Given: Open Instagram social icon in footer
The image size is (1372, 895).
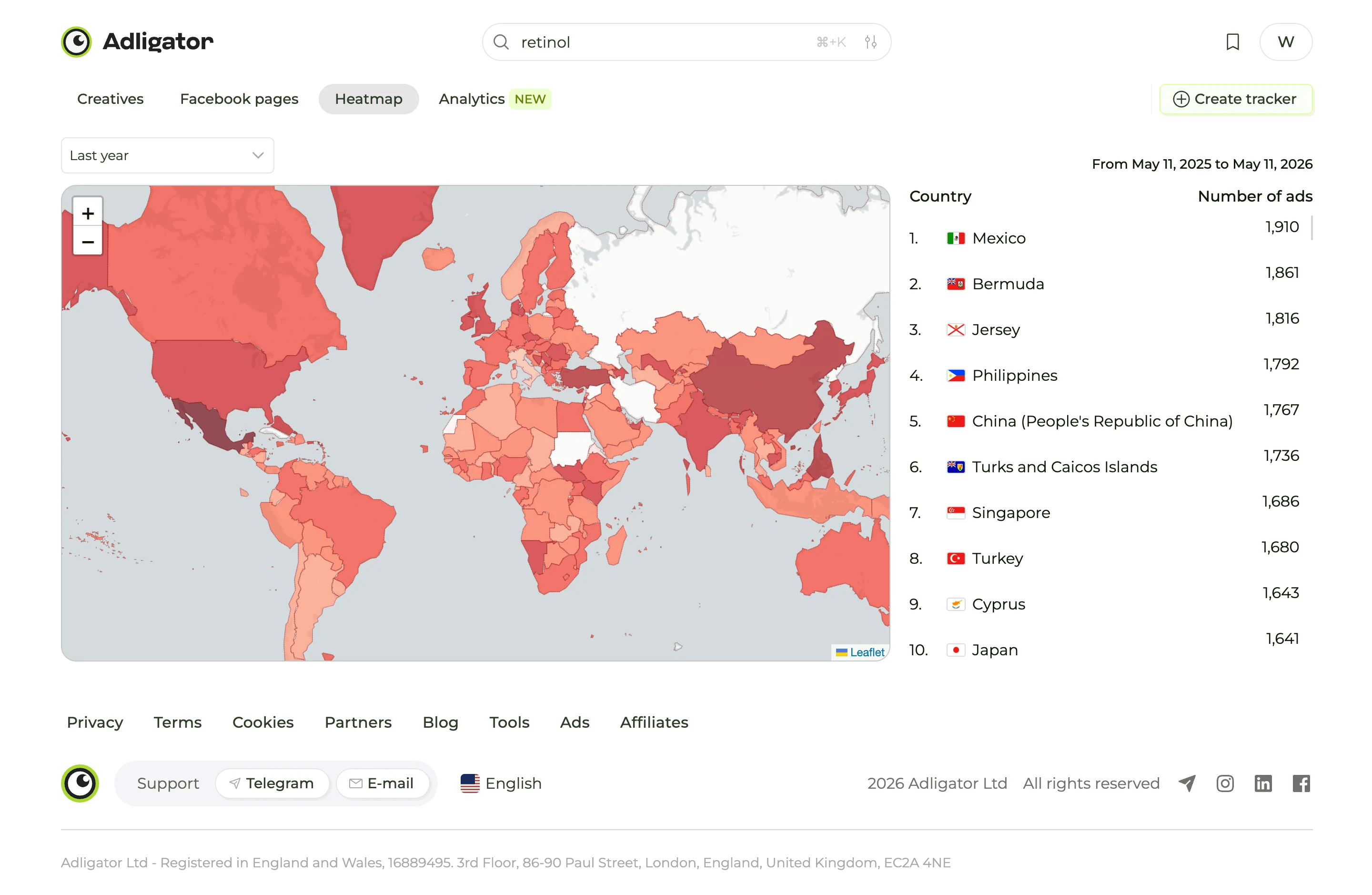Looking at the screenshot, I should (x=1224, y=783).
